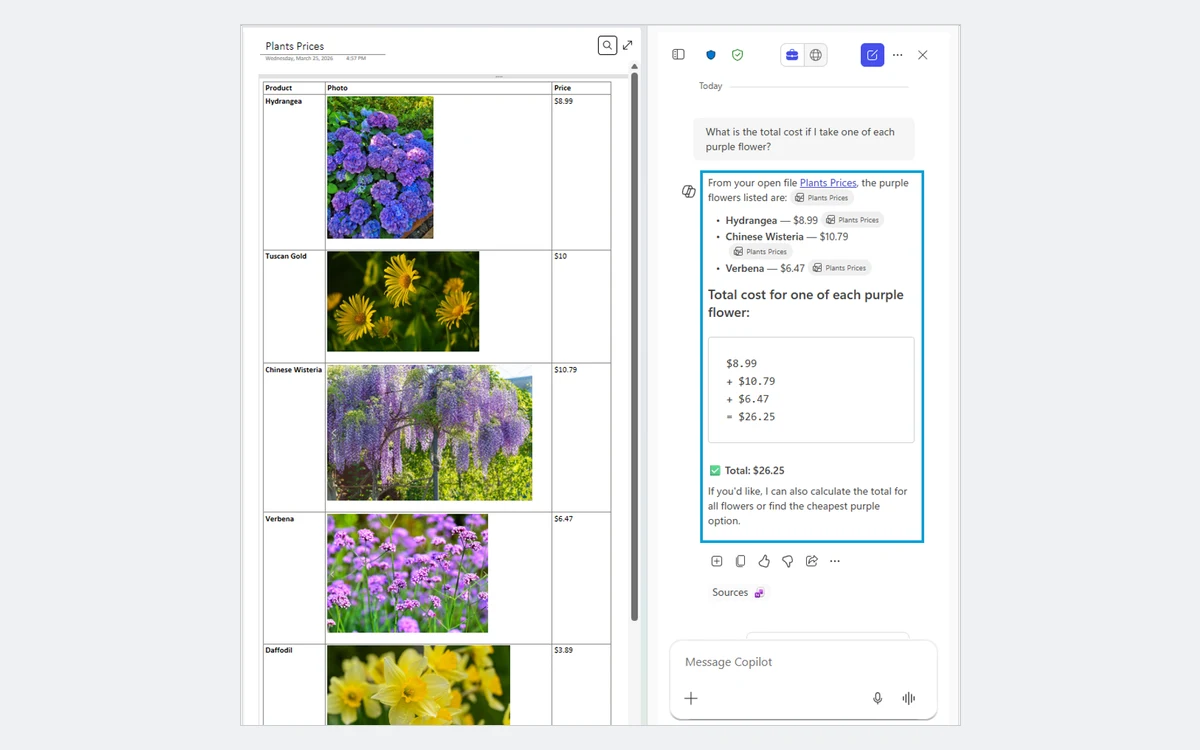This screenshot has width=1200, height=750.
Task: Start dictation with the microphone icon
Action: 878,698
